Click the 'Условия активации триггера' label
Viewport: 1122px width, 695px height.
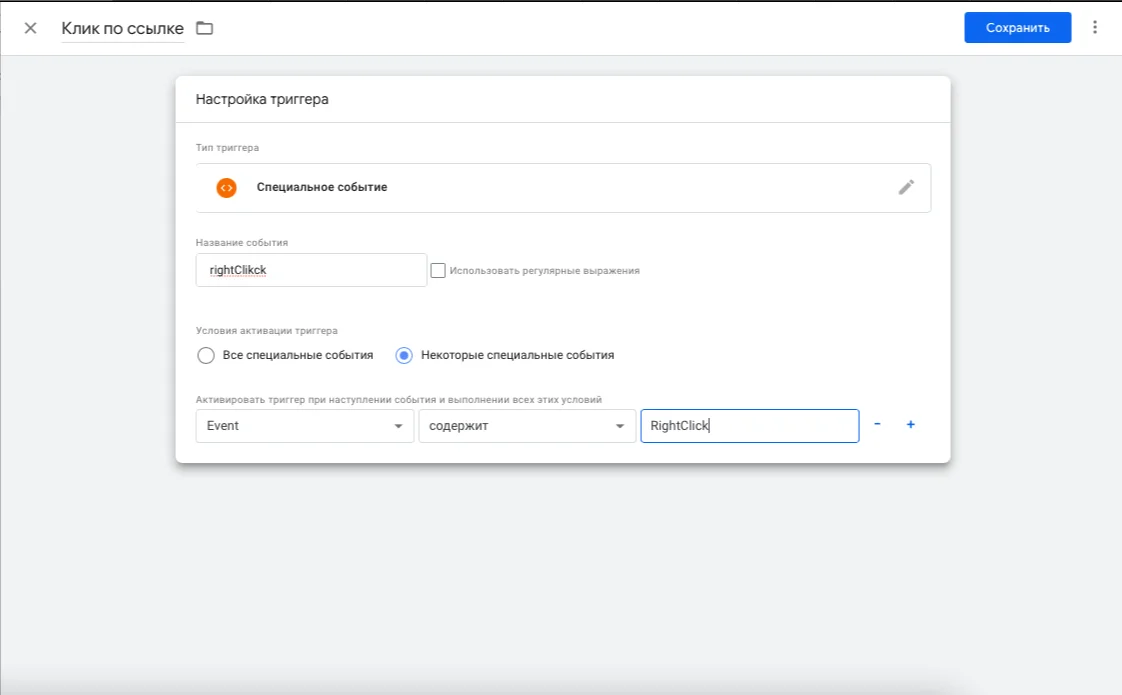pyautogui.click(x=266, y=330)
